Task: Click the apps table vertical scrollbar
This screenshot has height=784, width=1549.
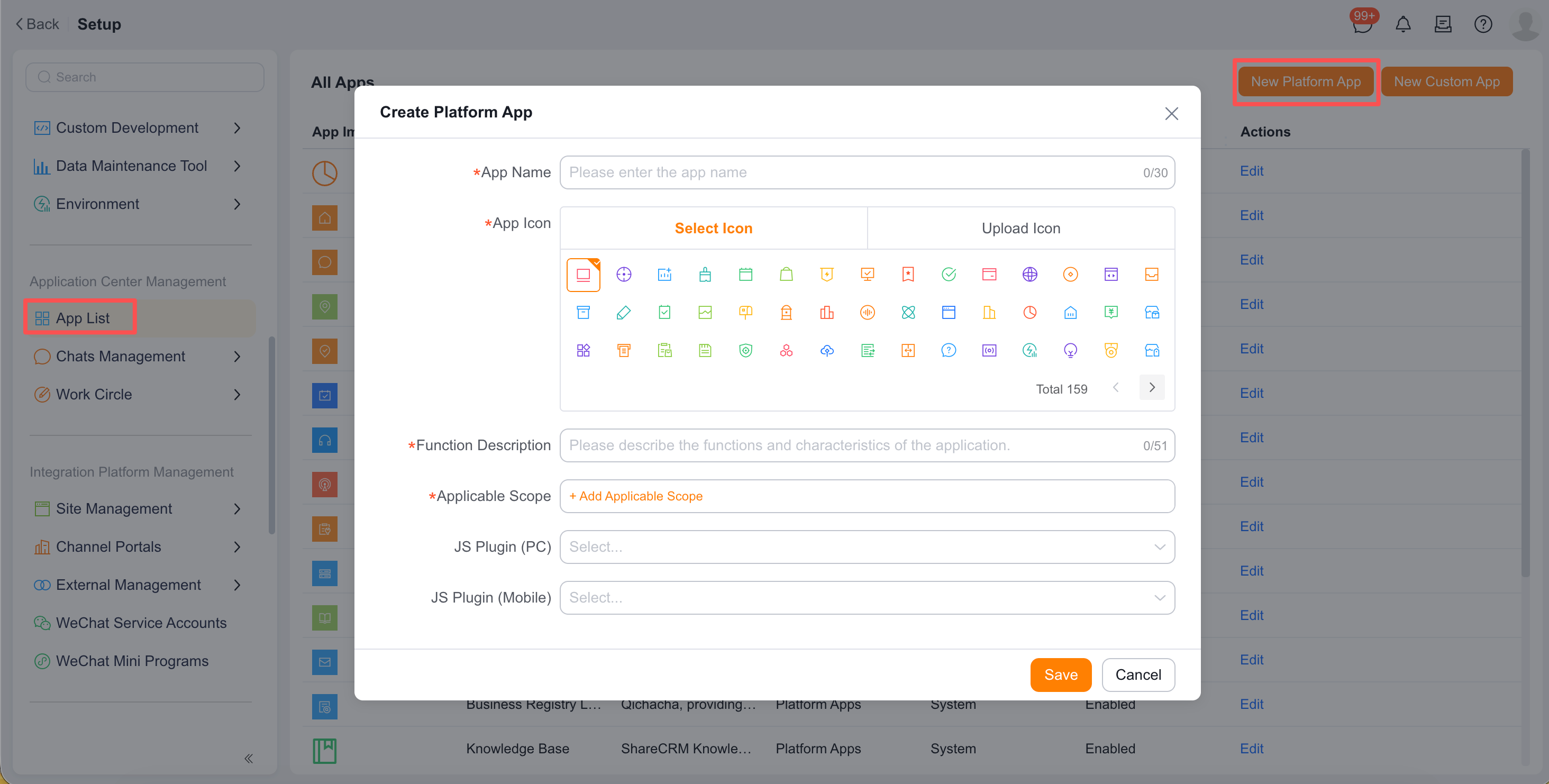Action: 1525,363
